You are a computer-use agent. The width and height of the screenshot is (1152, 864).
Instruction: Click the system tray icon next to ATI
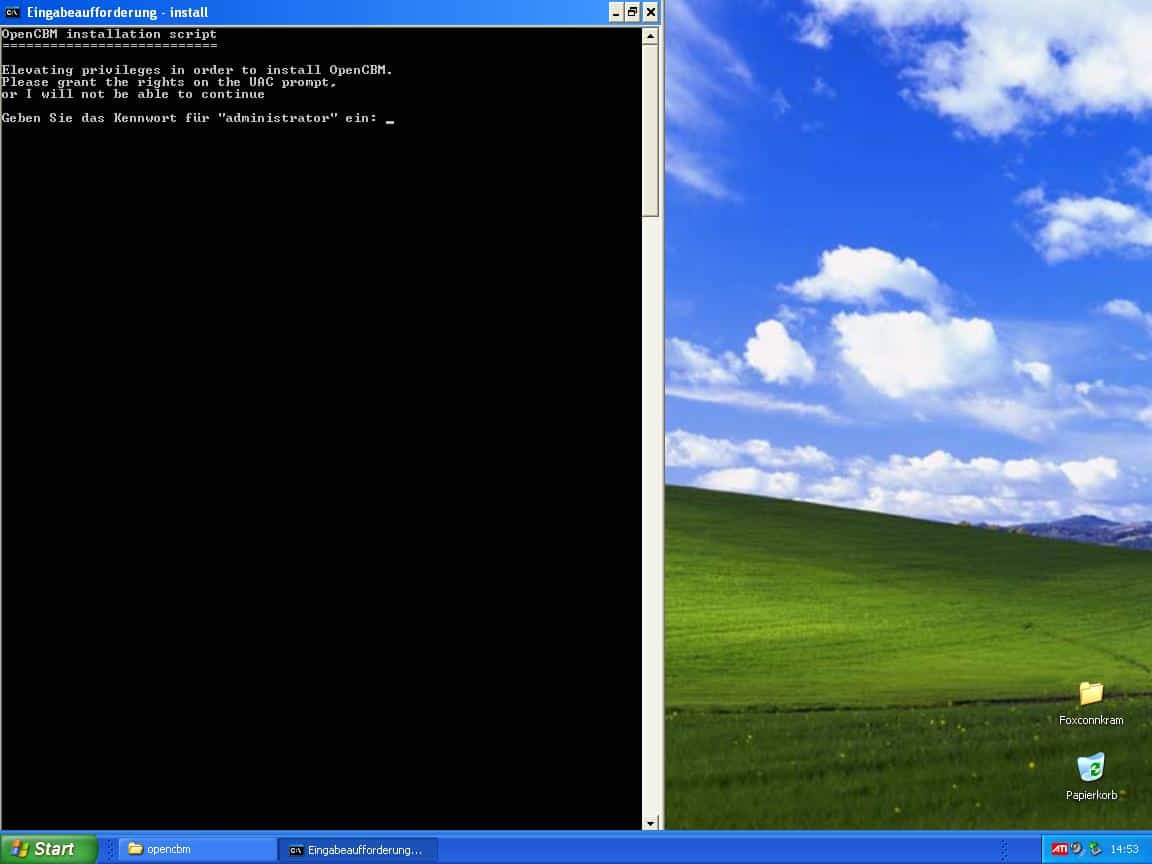click(x=1077, y=849)
